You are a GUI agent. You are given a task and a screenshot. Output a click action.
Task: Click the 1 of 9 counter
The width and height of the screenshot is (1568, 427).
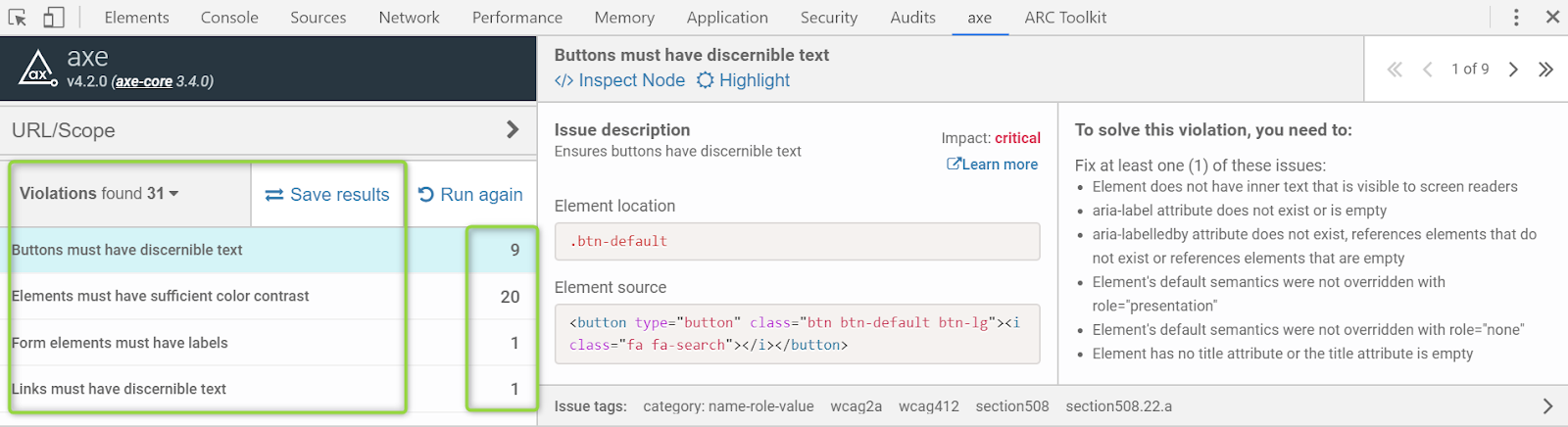[1470, 69]
